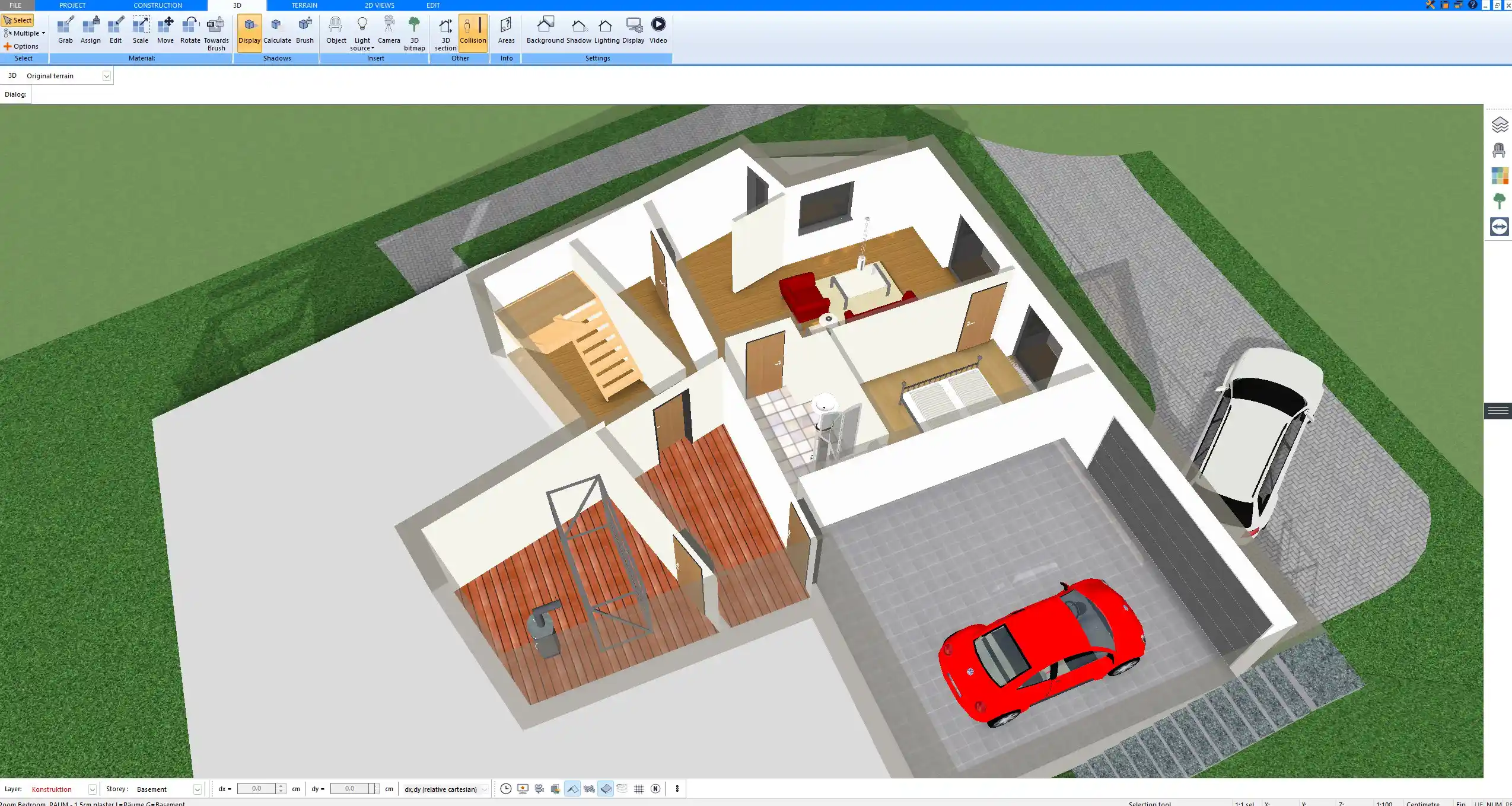Open Display settings with monitor icon
This screenshot has width=1512, height=806.
(x=633, y=31)
